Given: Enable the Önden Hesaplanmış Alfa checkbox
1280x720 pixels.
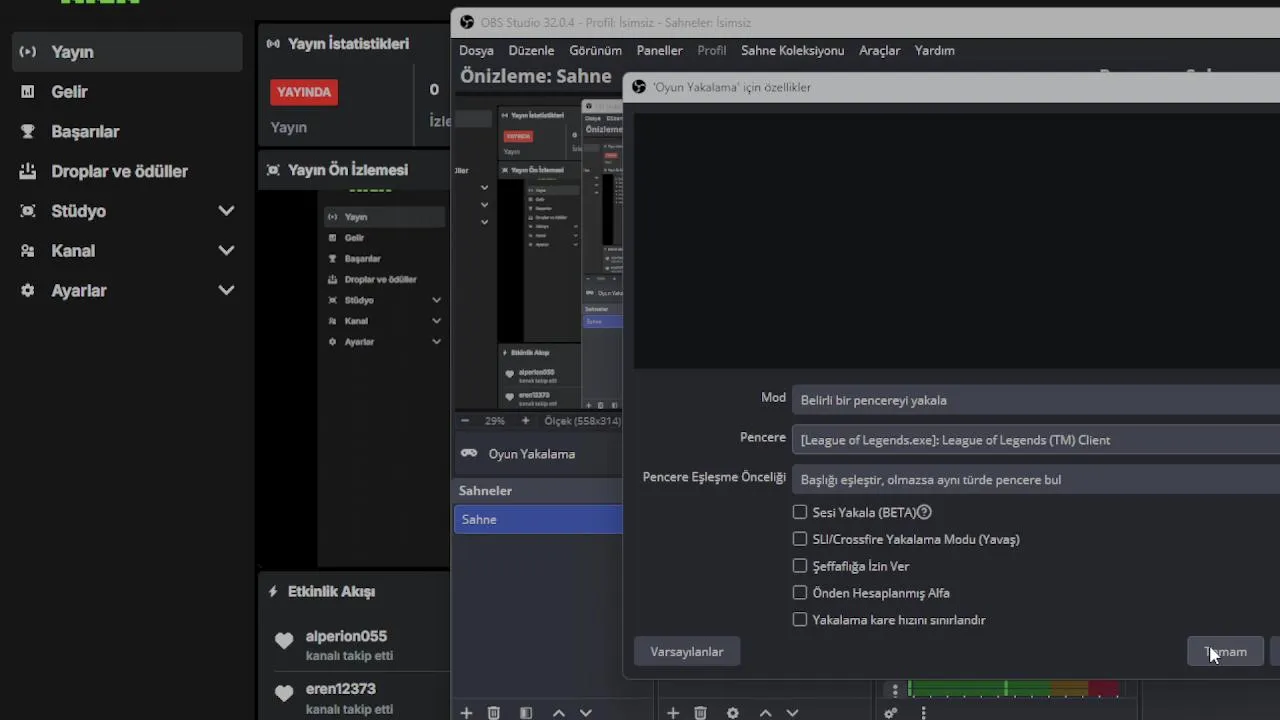Looking at the screenshot, I should pos(800,593).
